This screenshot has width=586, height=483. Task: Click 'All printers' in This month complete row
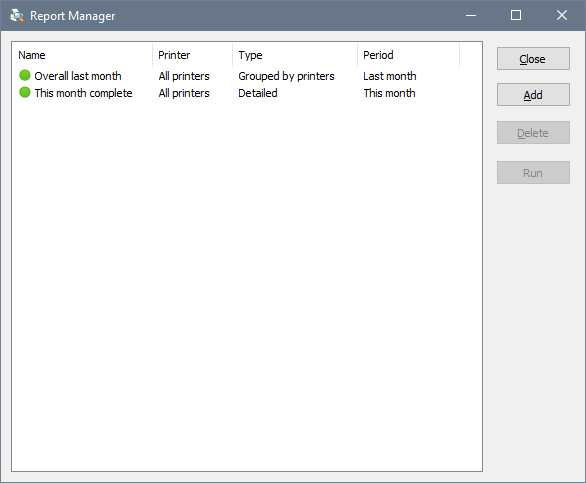click(x=184, y=93)
